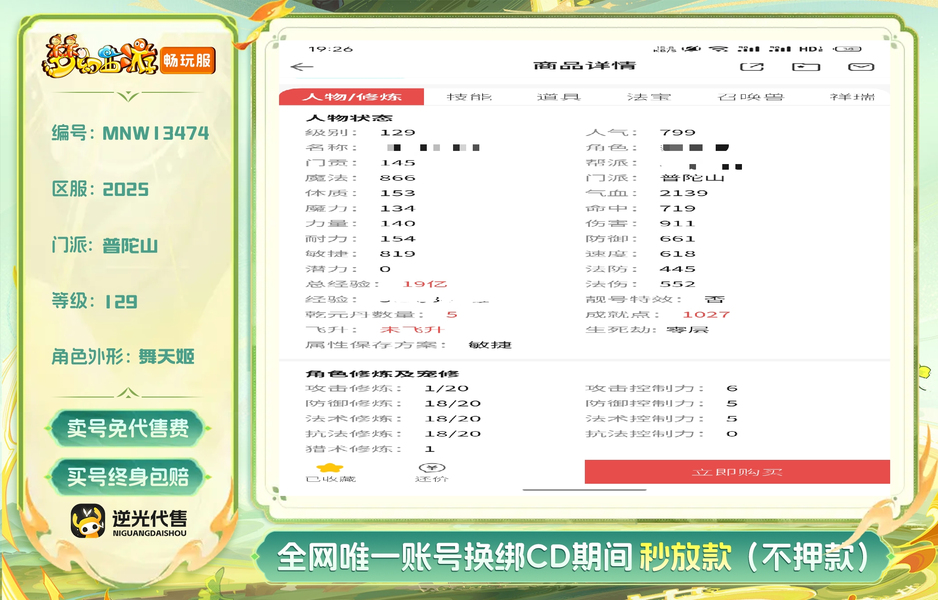Click the 攻击修炼 value 1/20

446,389
